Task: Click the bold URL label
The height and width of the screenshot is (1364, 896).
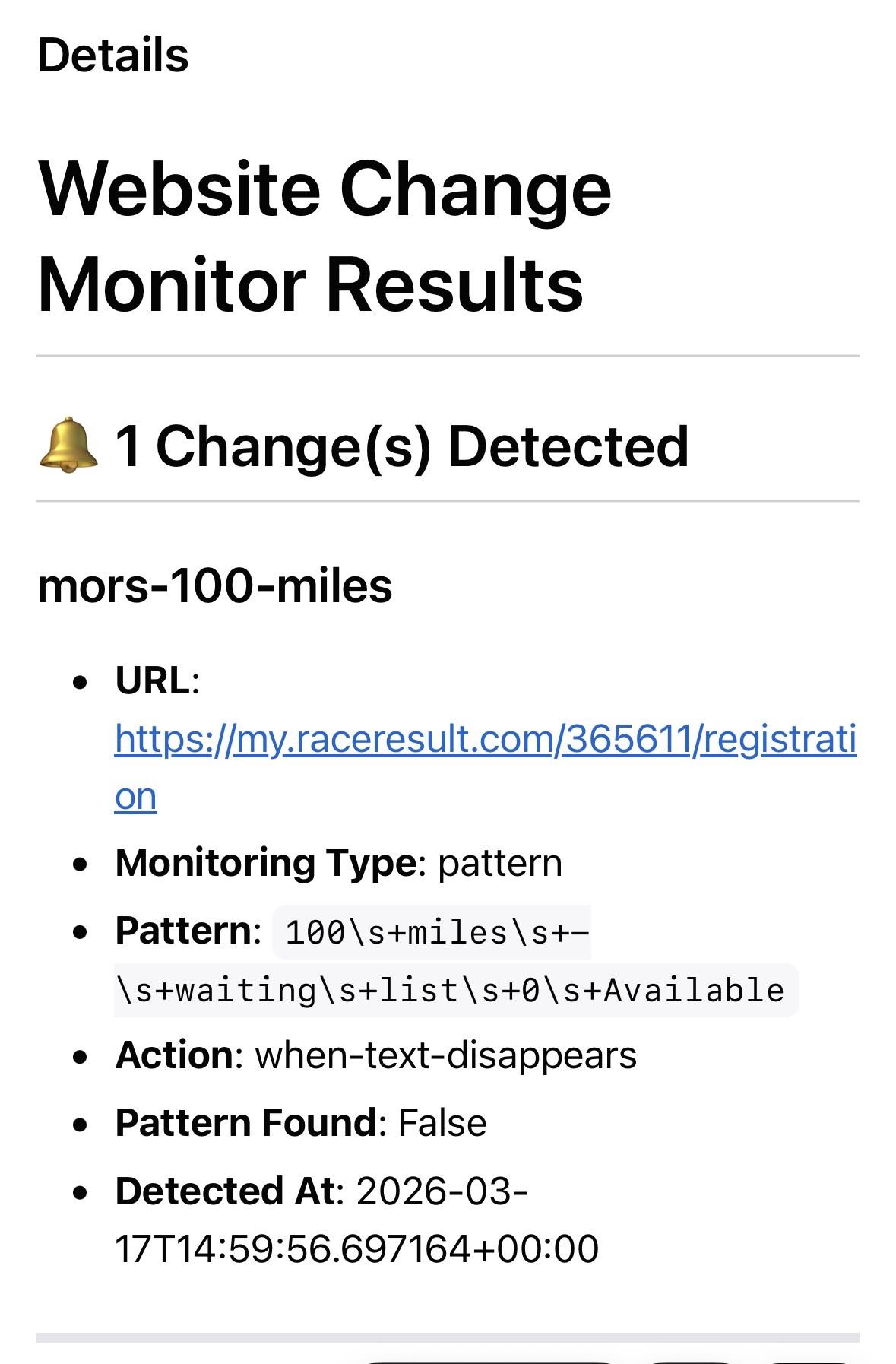Action: (x=153, y=680)
